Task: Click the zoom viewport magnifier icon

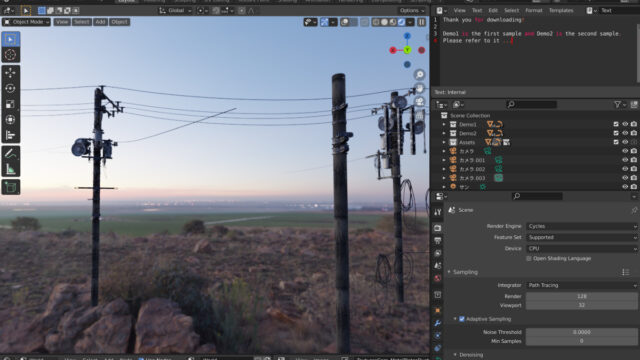Action: 419,75
